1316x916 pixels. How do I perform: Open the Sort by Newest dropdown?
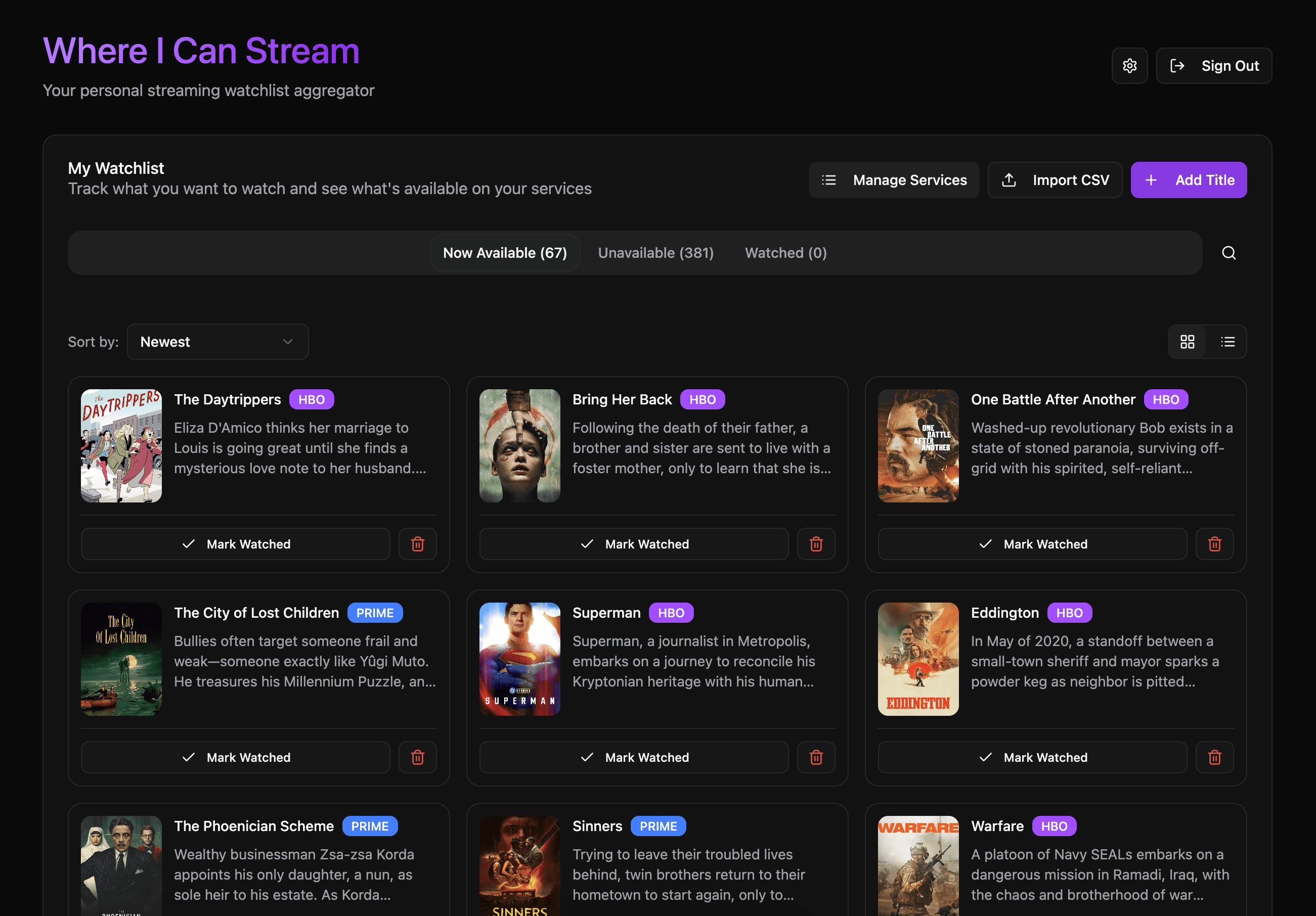point(217,342)
